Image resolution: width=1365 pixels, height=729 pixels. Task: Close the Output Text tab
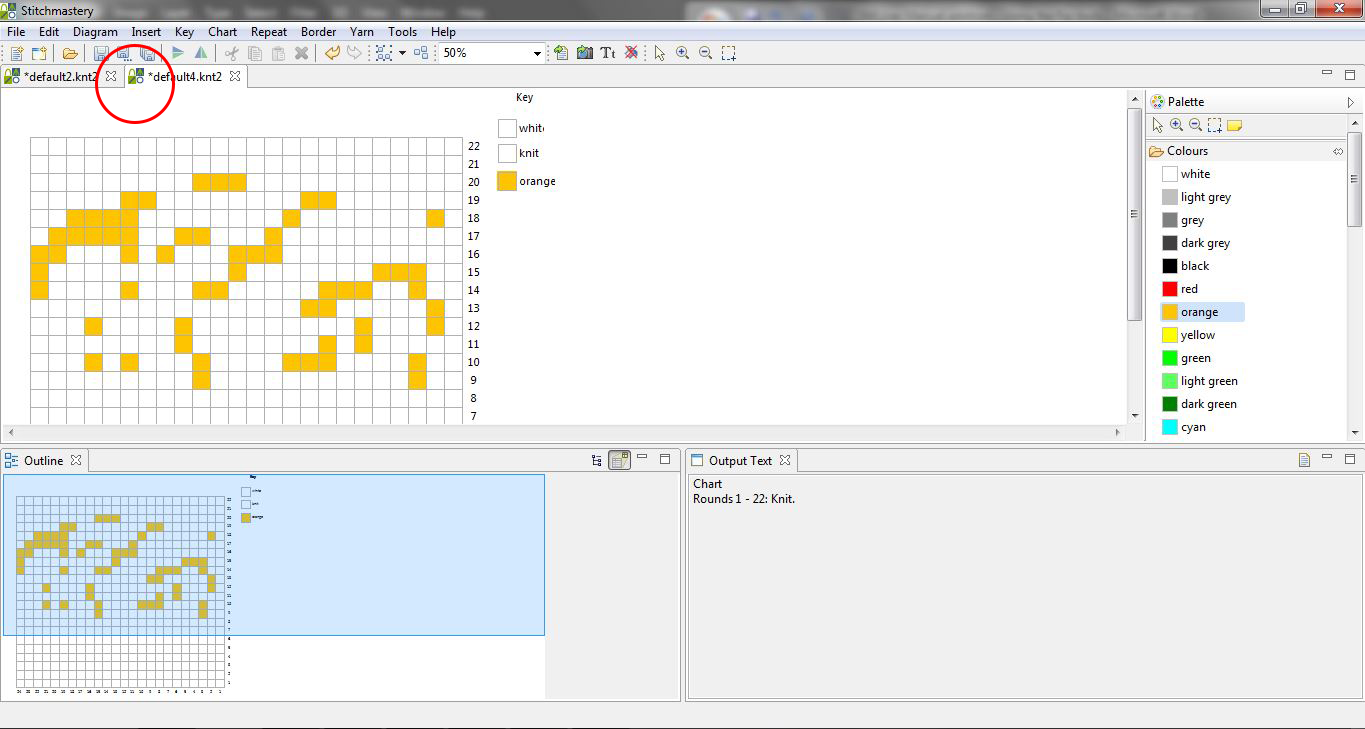pos(785,460)
